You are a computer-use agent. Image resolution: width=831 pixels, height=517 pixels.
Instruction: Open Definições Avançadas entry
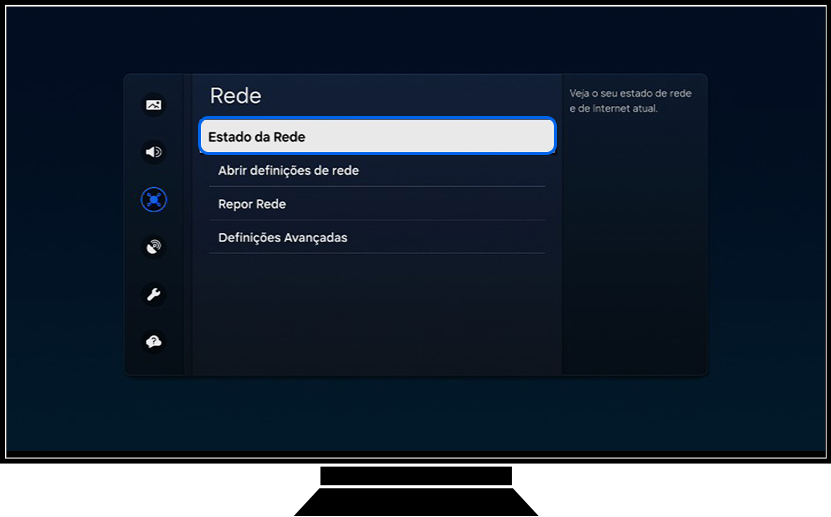(377, 237)
